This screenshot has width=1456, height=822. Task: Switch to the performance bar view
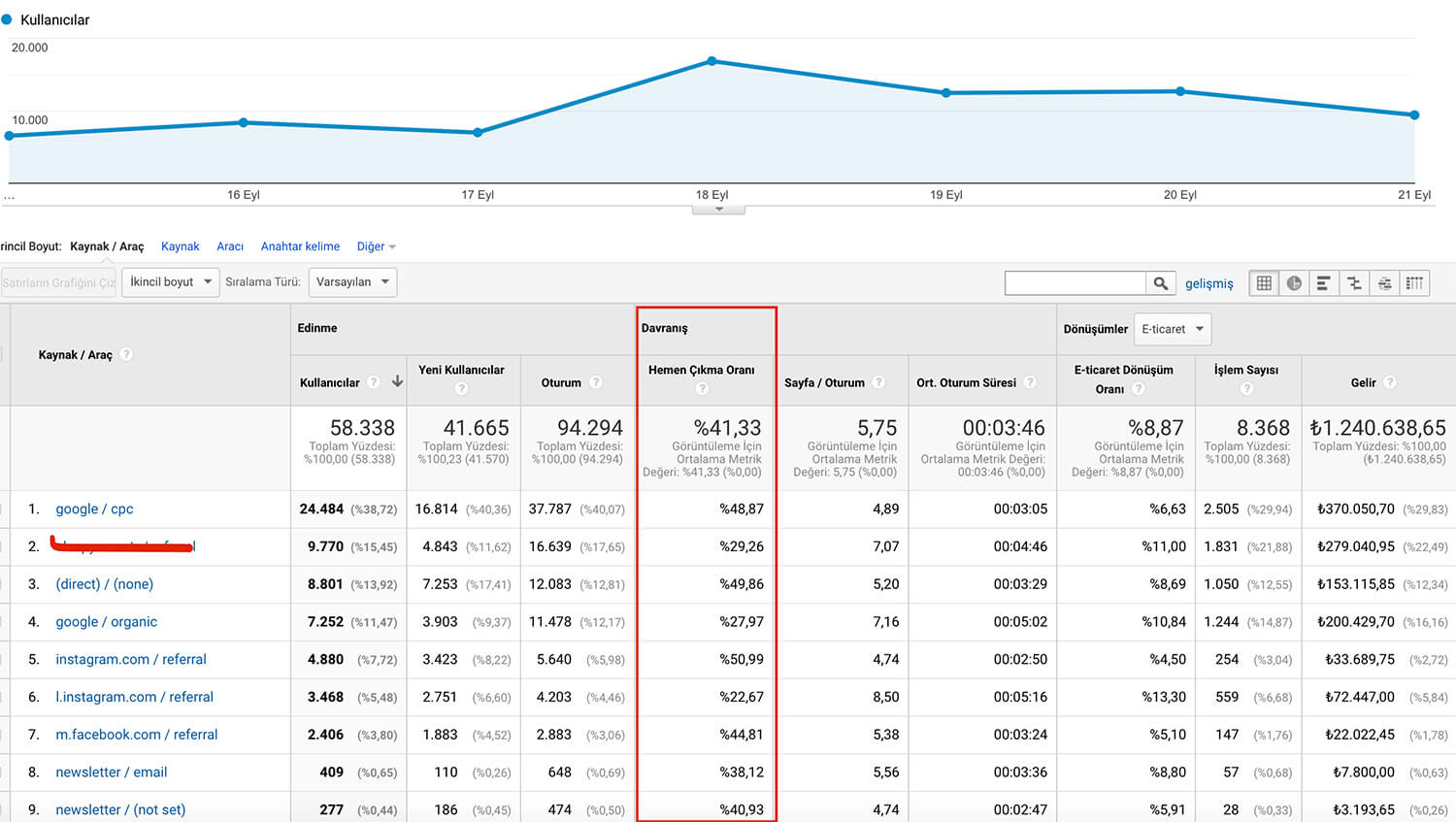1324,282
